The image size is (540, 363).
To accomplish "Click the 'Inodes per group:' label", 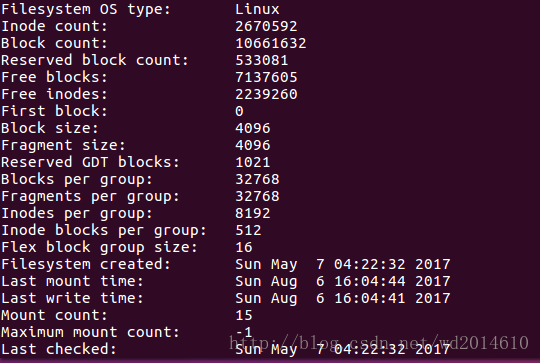I will pyautogui.click(x=77, y=213).
